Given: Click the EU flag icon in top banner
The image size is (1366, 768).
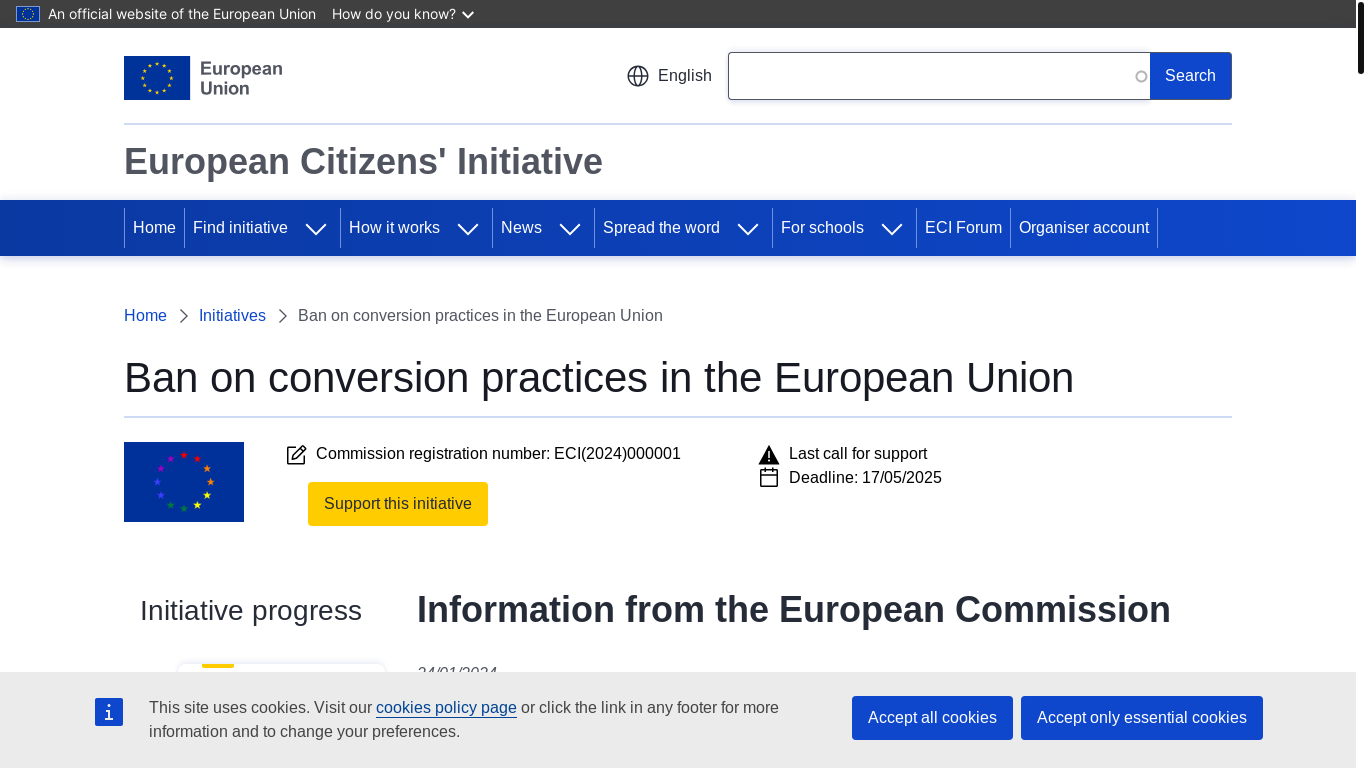Looking at the screenshot, I should [x=28, y=14].
